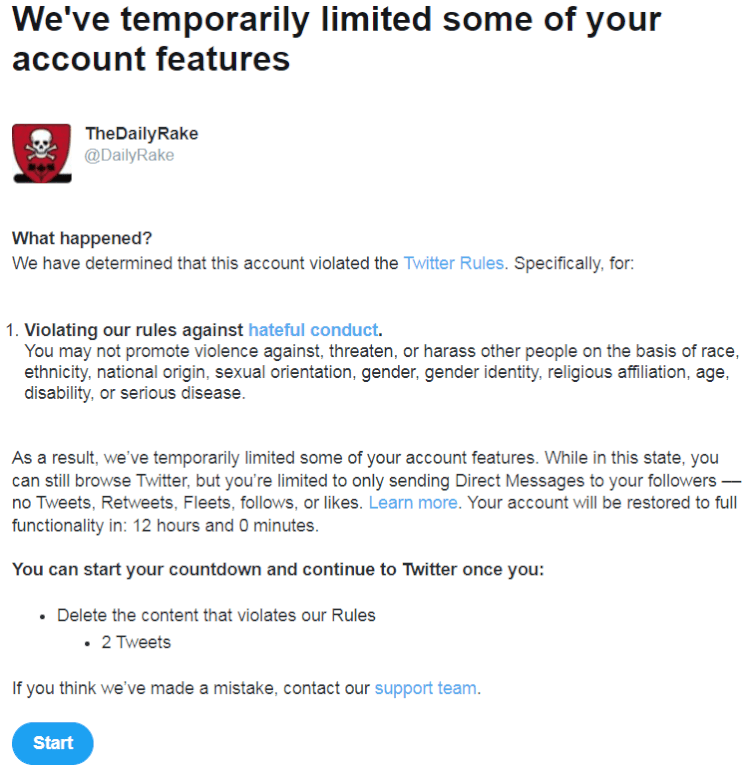The image size is (756, 768).
Task: Select 'You can start your countdown' bold line
Action: click(x=278, y=570)
